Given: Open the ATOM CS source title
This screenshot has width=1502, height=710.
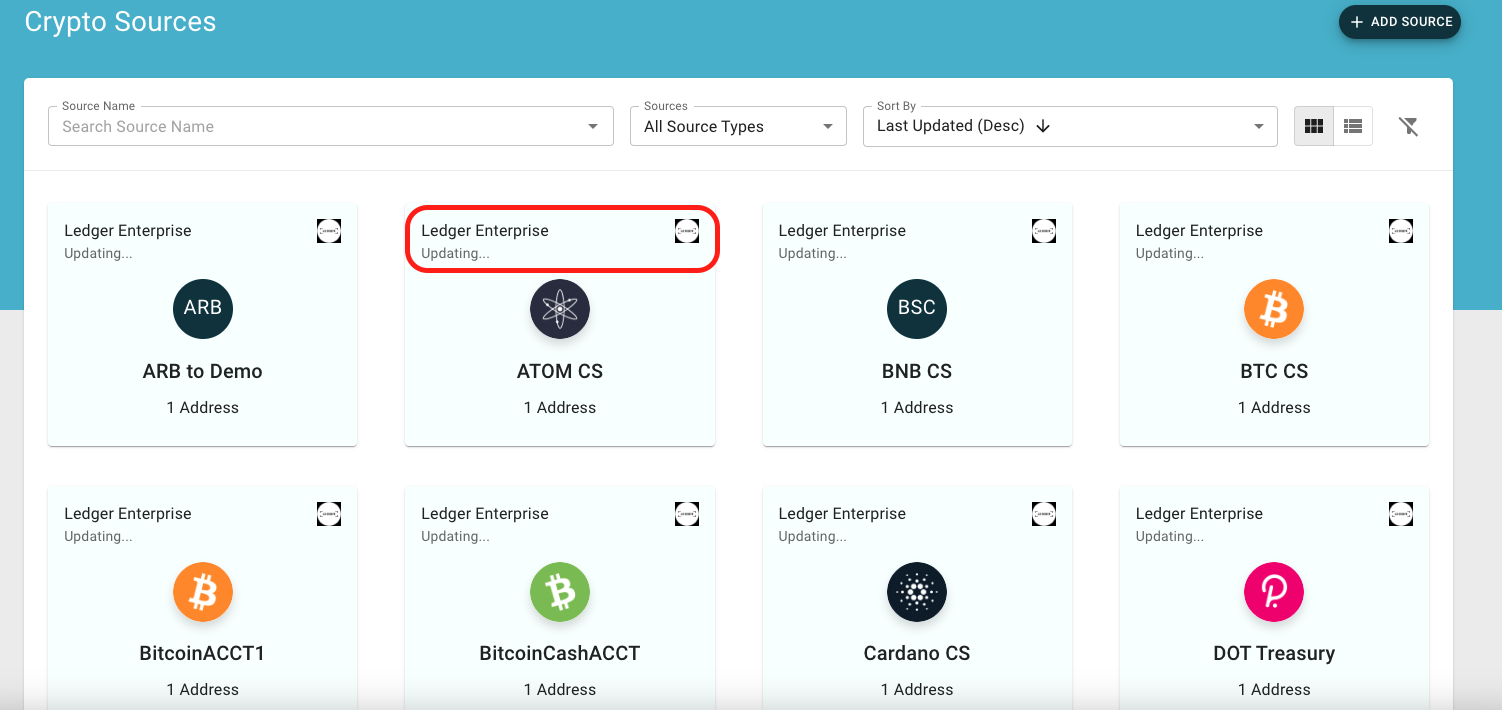Looking at the screenshot, I should 560,371.
